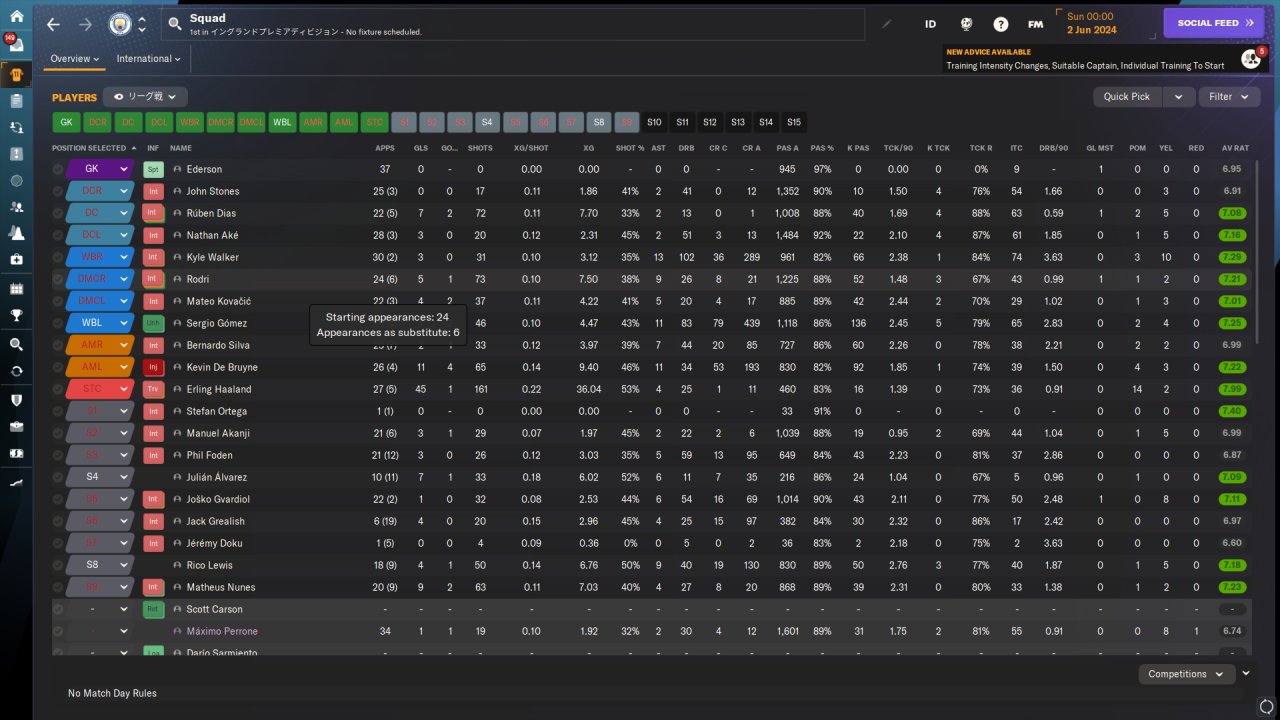Click the pencil edit icon
Screen dimensions: 1280x720
(886, 24)
